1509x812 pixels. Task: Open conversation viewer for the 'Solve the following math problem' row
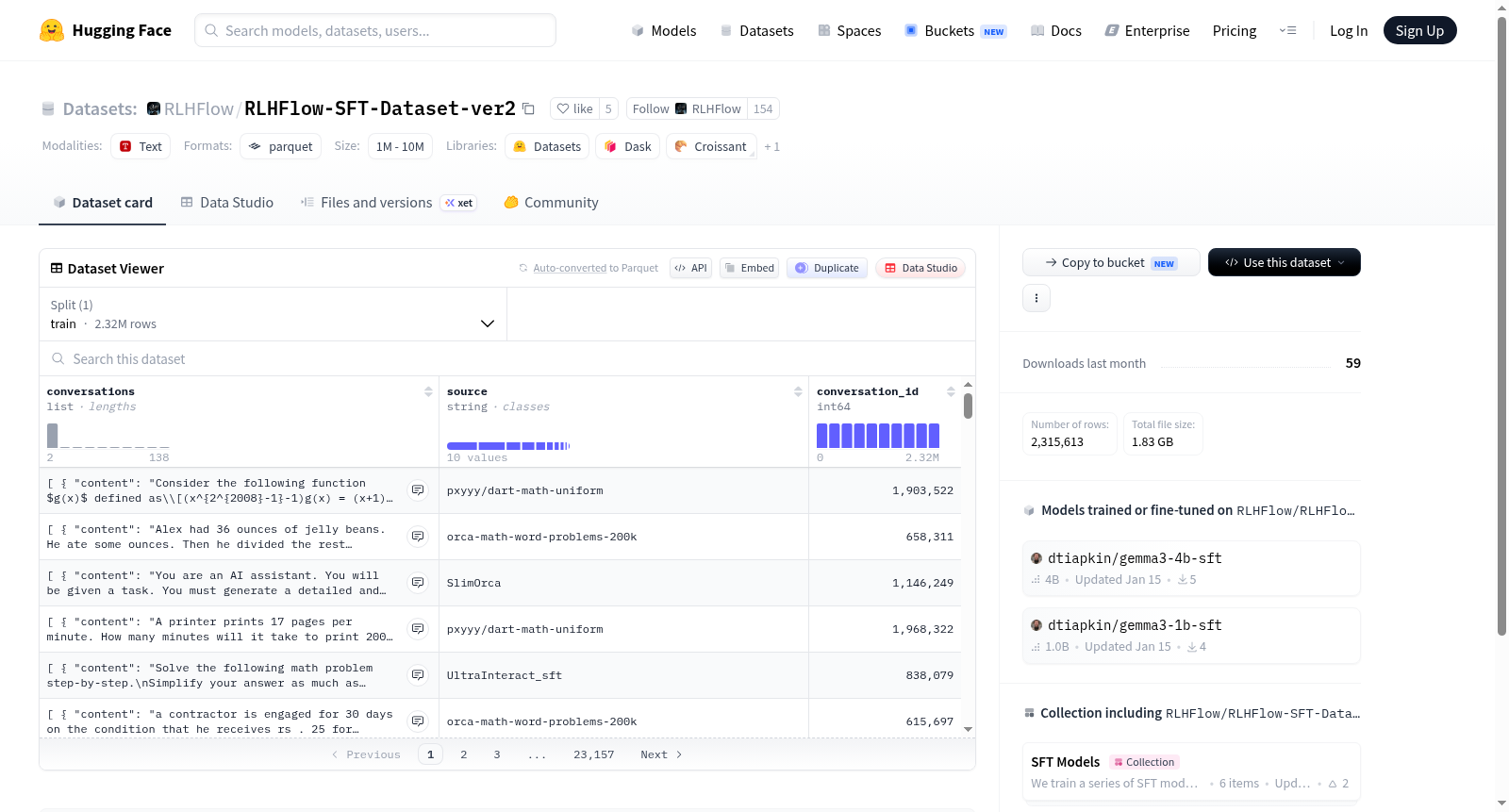[418, 675]
